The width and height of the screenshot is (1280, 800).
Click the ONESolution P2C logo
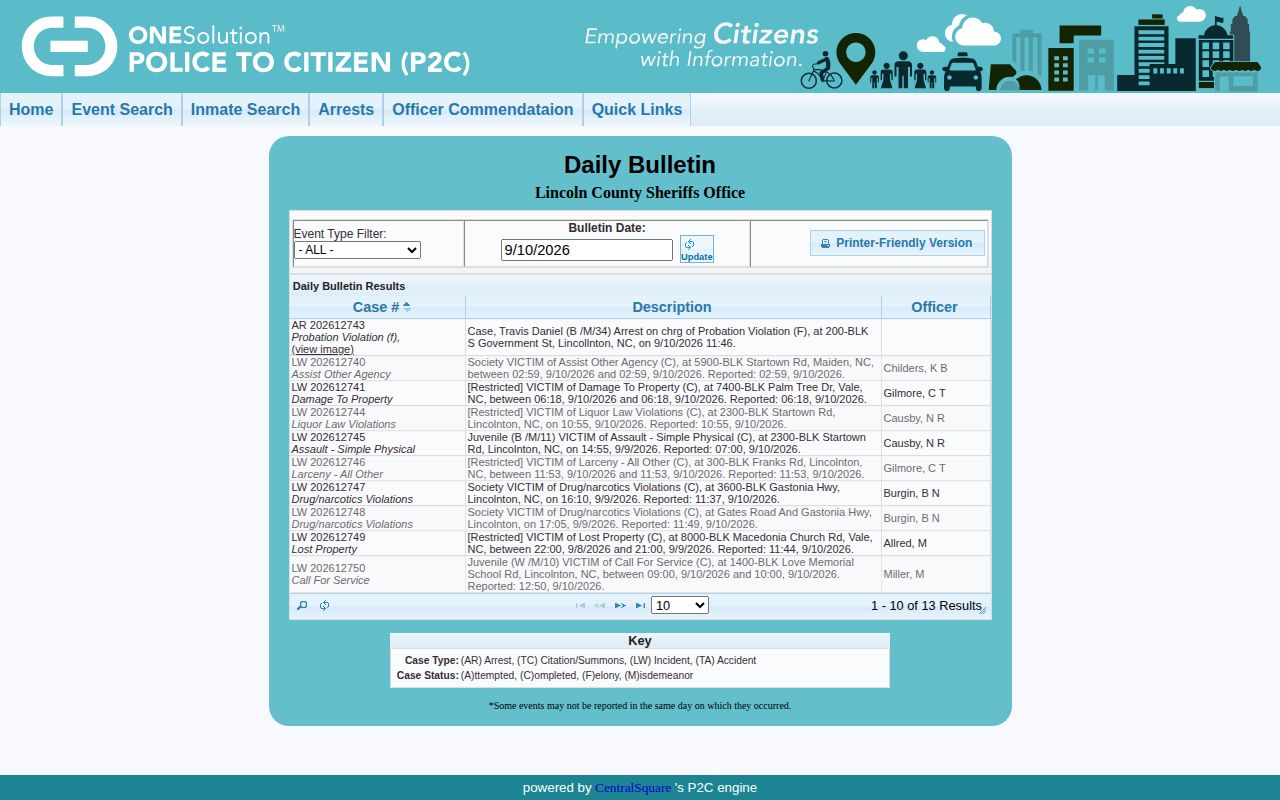point(246,47)
